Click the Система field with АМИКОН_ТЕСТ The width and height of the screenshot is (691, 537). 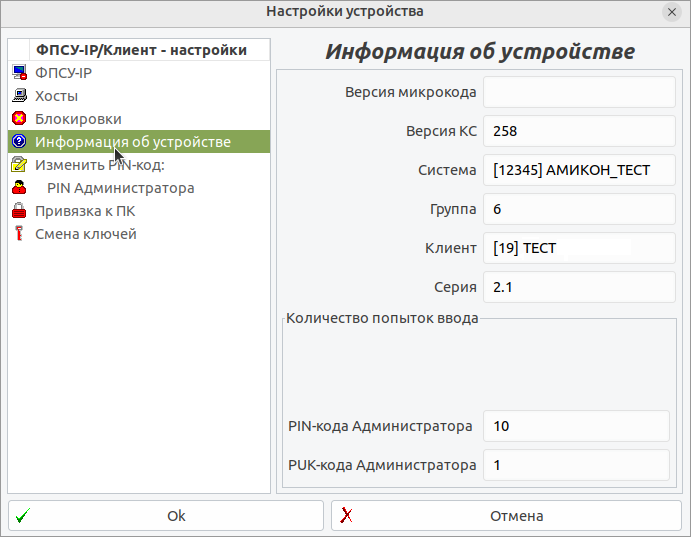click(x=579, y=170)
